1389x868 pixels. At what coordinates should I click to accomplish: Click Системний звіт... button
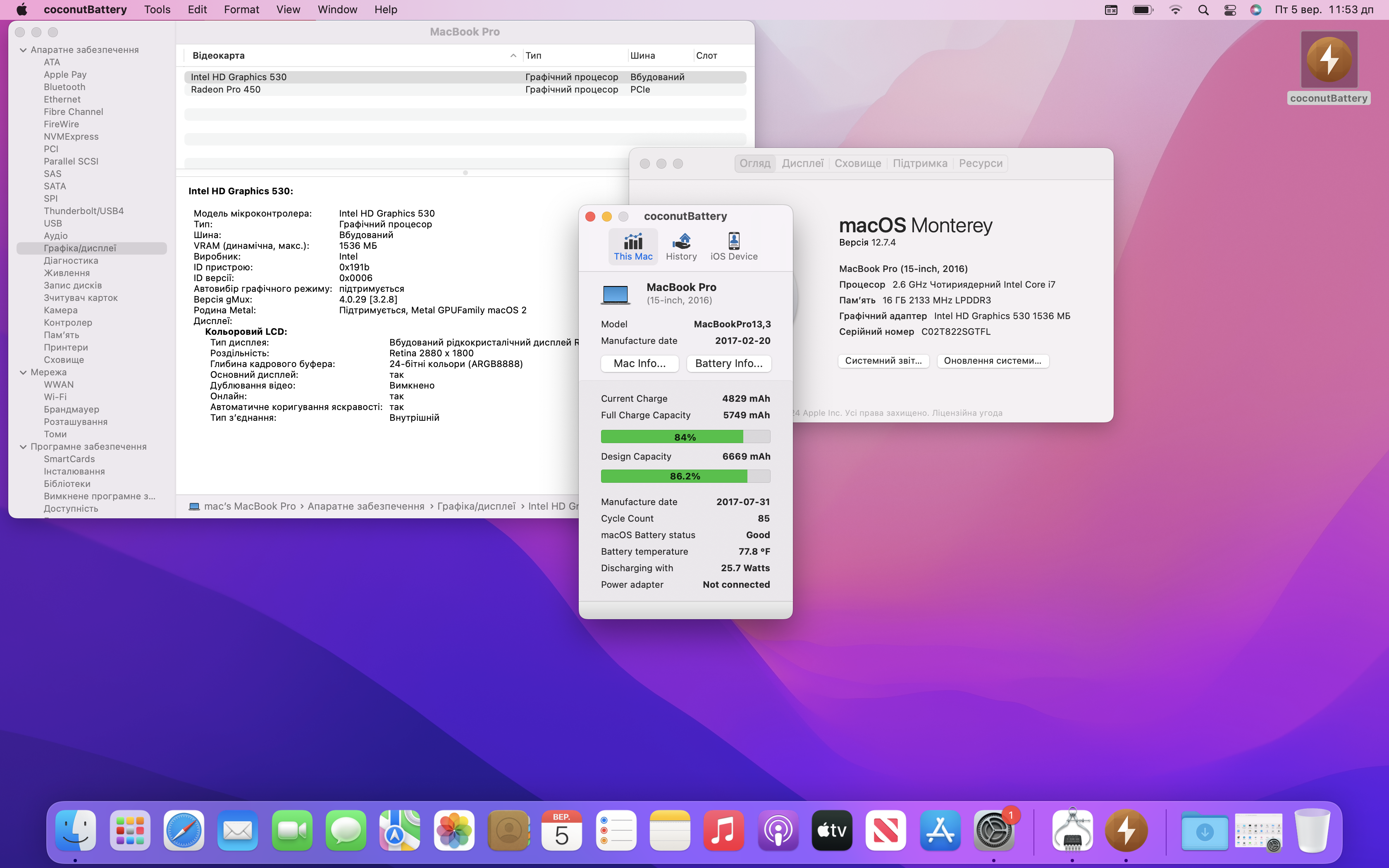point(883,360)
